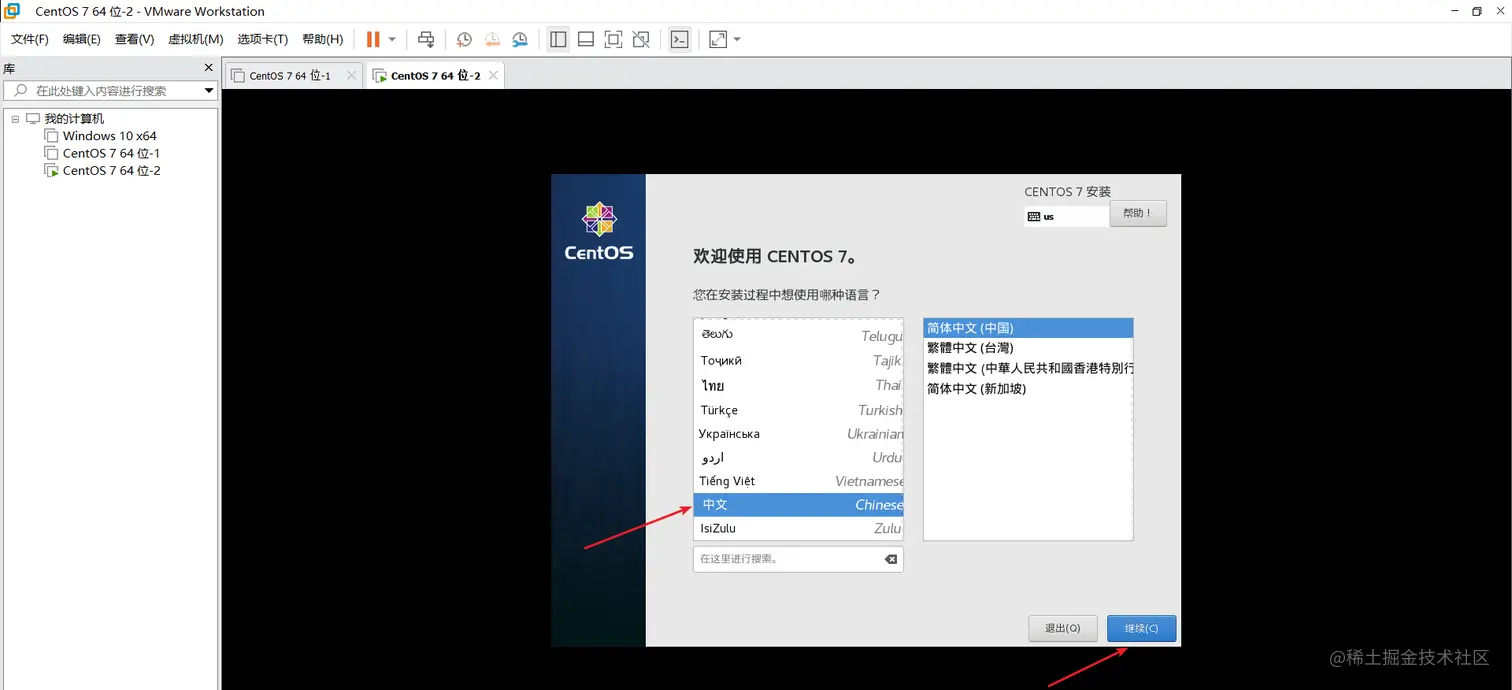Switch to Unity mode
The height and width of the screenshot is (690, 1512).
[x=642, y=39]
